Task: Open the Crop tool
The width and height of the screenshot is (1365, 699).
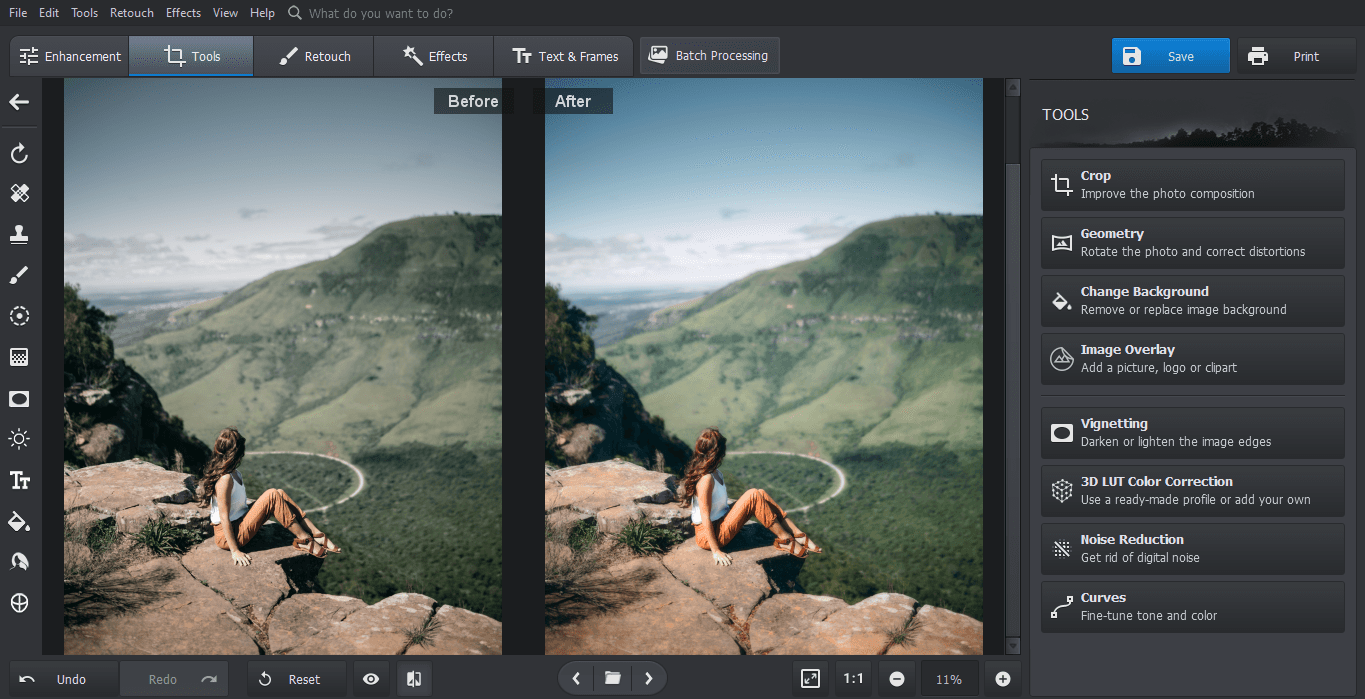Action: [x=1193, y=185]
